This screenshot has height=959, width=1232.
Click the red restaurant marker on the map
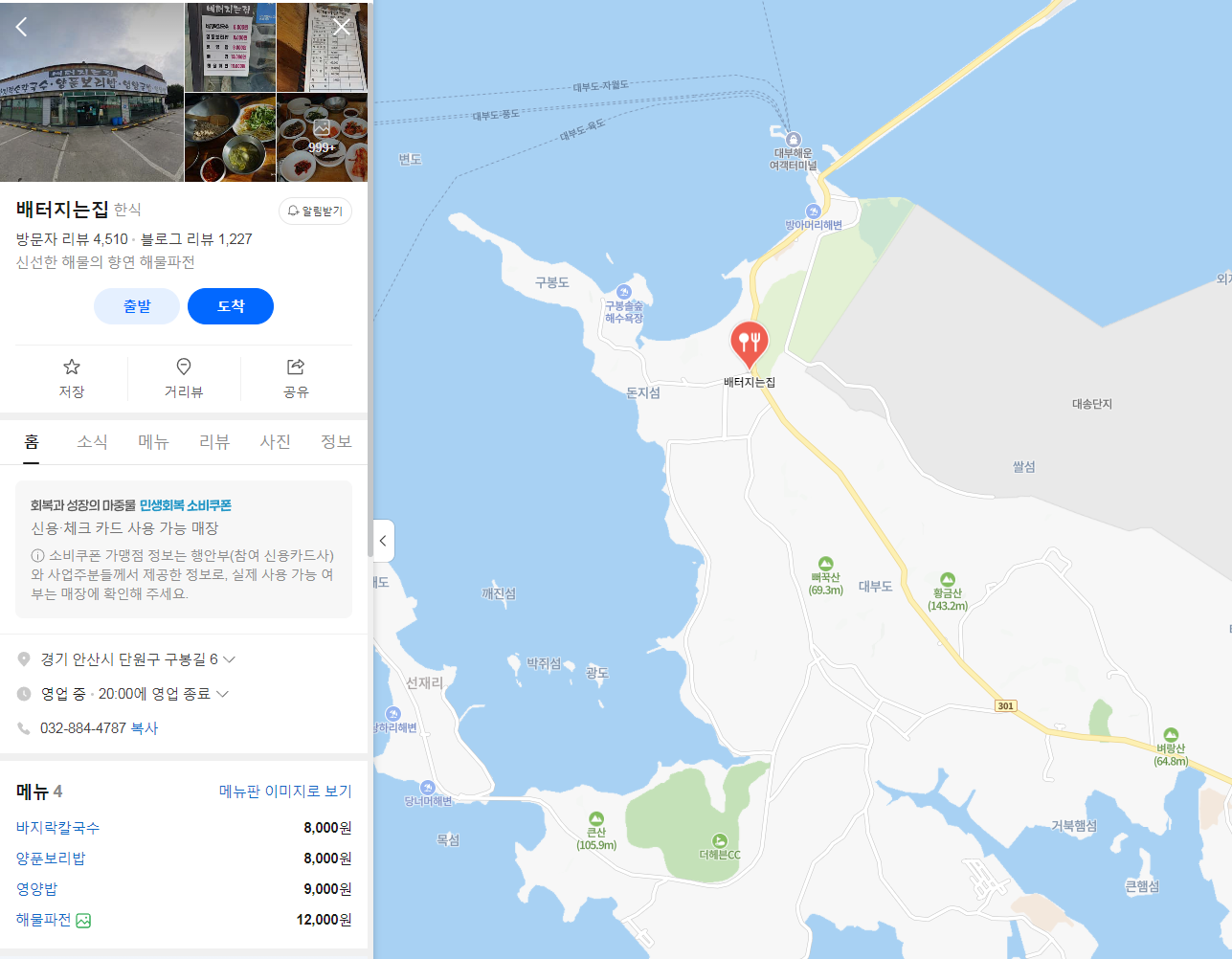pos(750,345)
